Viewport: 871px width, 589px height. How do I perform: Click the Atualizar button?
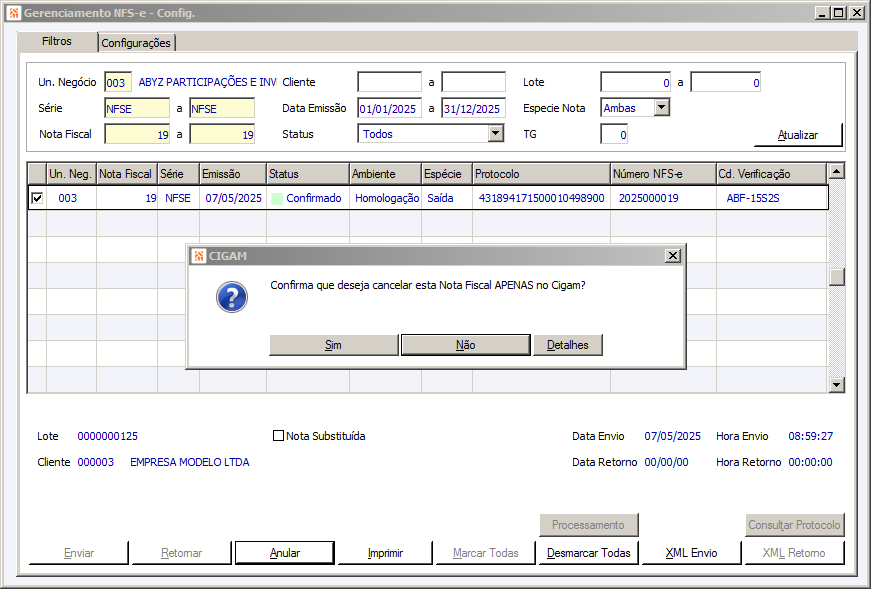click(798, 135)
